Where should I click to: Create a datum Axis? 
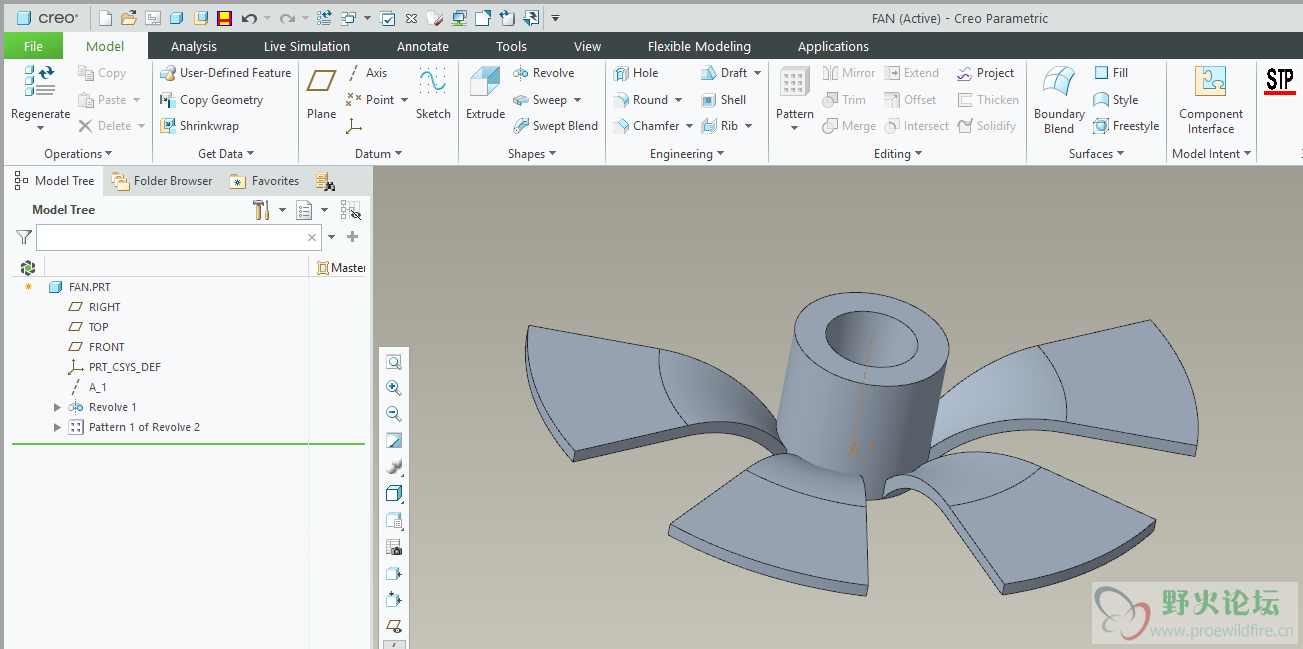click(367, 73)
